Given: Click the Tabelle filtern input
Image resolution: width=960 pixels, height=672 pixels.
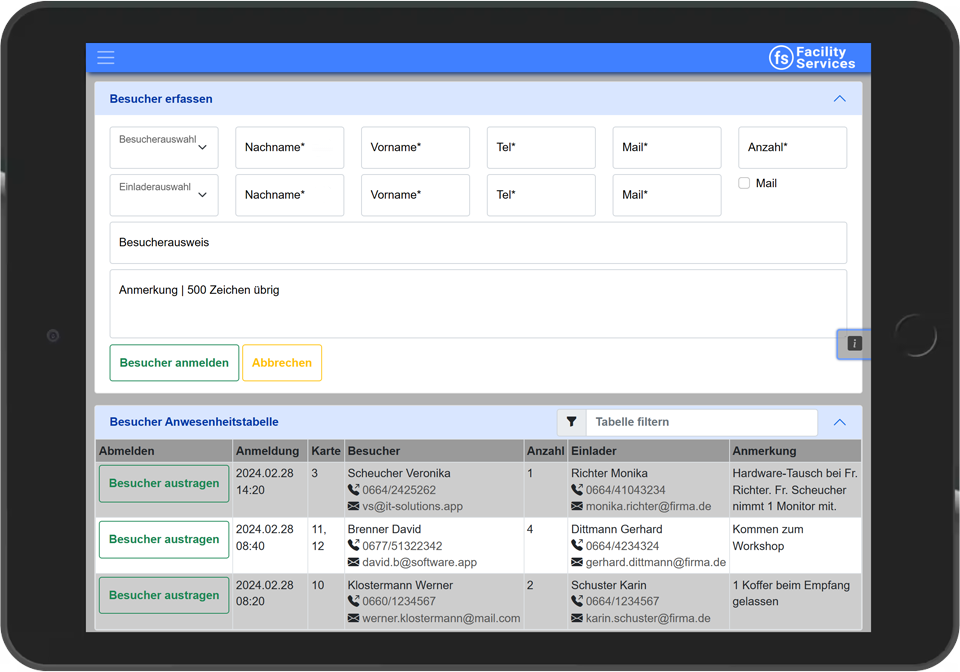Looking at the screenshot, I should [x=702, y=422].
